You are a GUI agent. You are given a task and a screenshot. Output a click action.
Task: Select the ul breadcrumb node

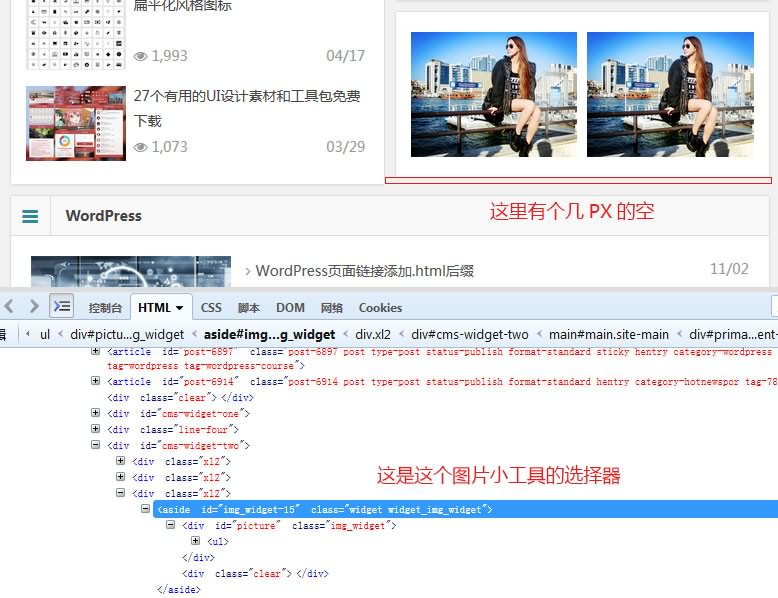(45, 334)
